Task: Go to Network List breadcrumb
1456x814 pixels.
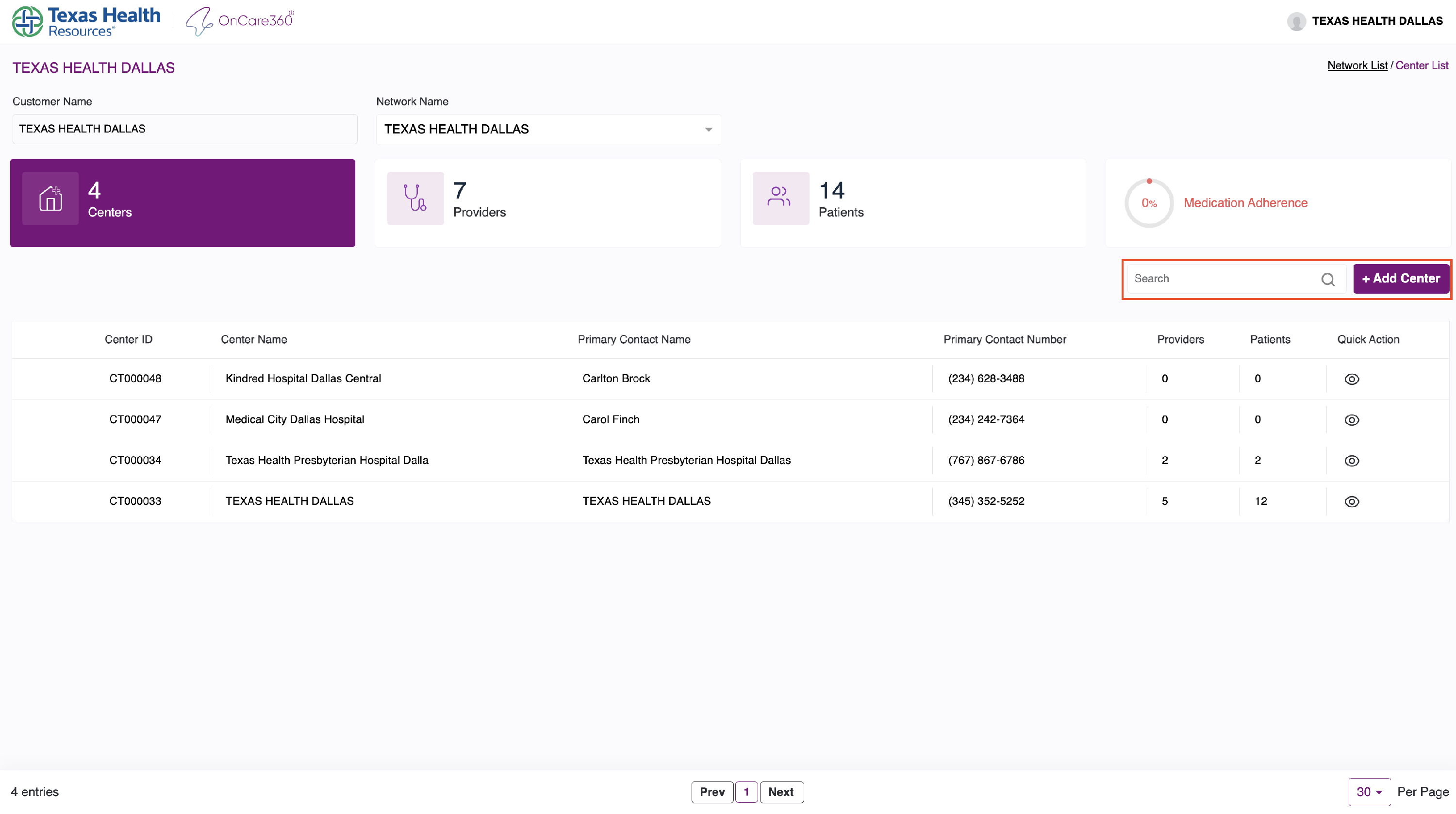Action: pos(1357,66)
